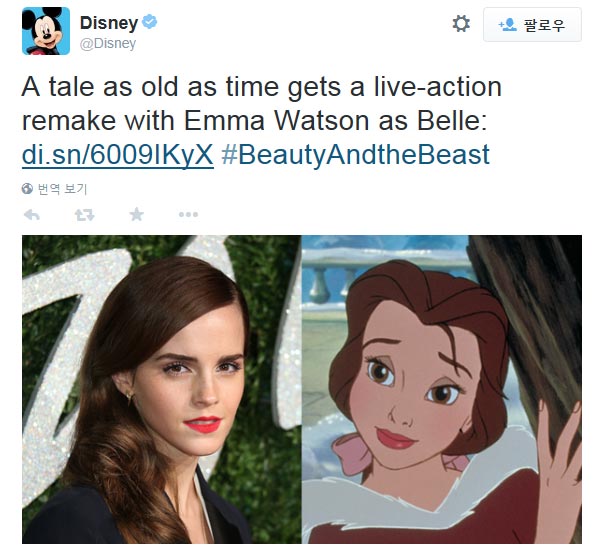Click the reply arrow icon

coord(32,215)
